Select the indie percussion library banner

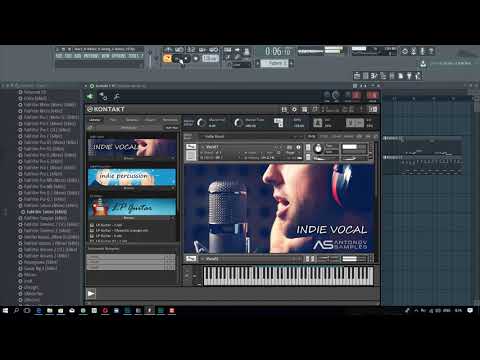(132, 177)
